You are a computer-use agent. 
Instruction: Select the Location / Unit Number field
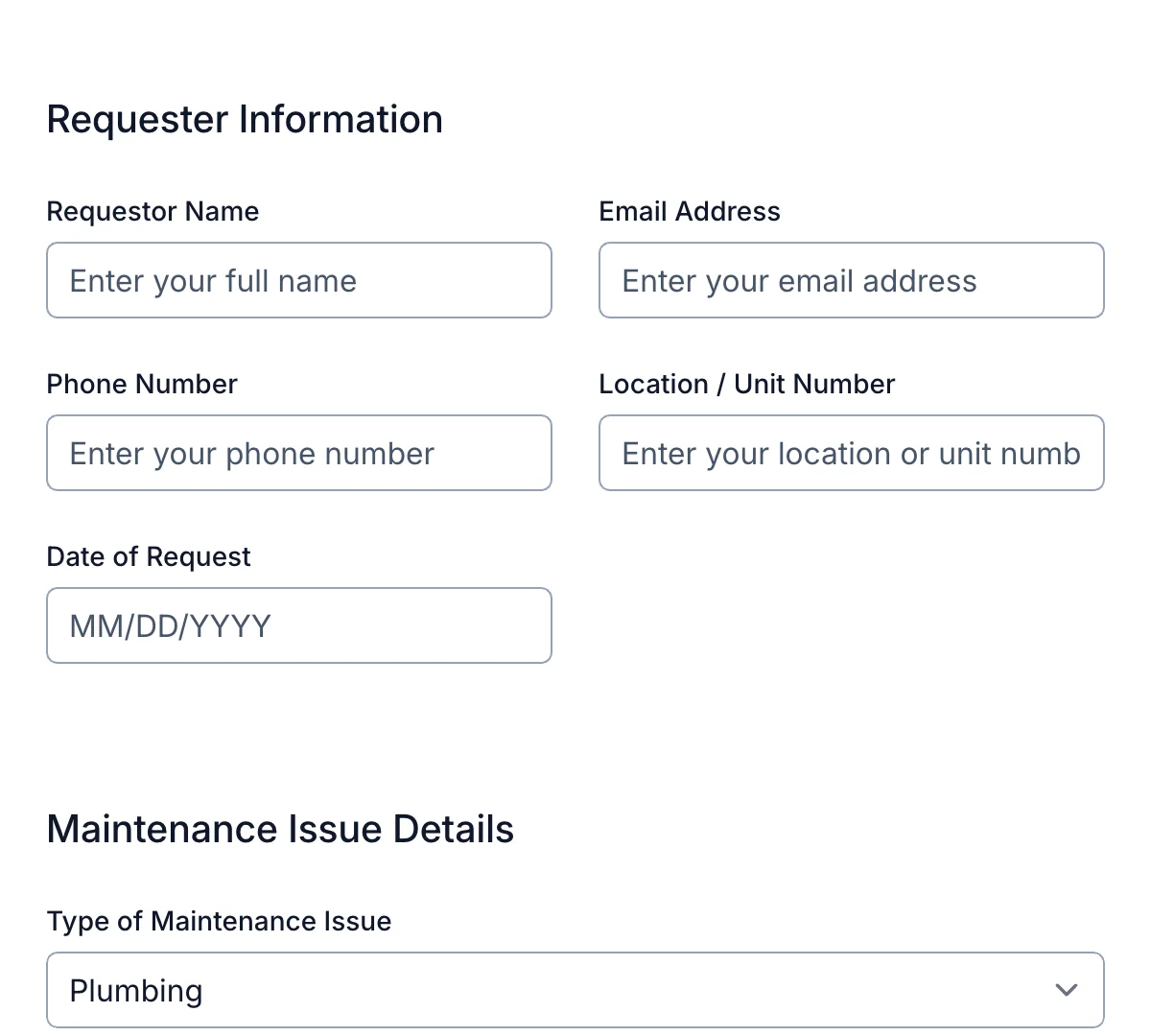point(852,453)
